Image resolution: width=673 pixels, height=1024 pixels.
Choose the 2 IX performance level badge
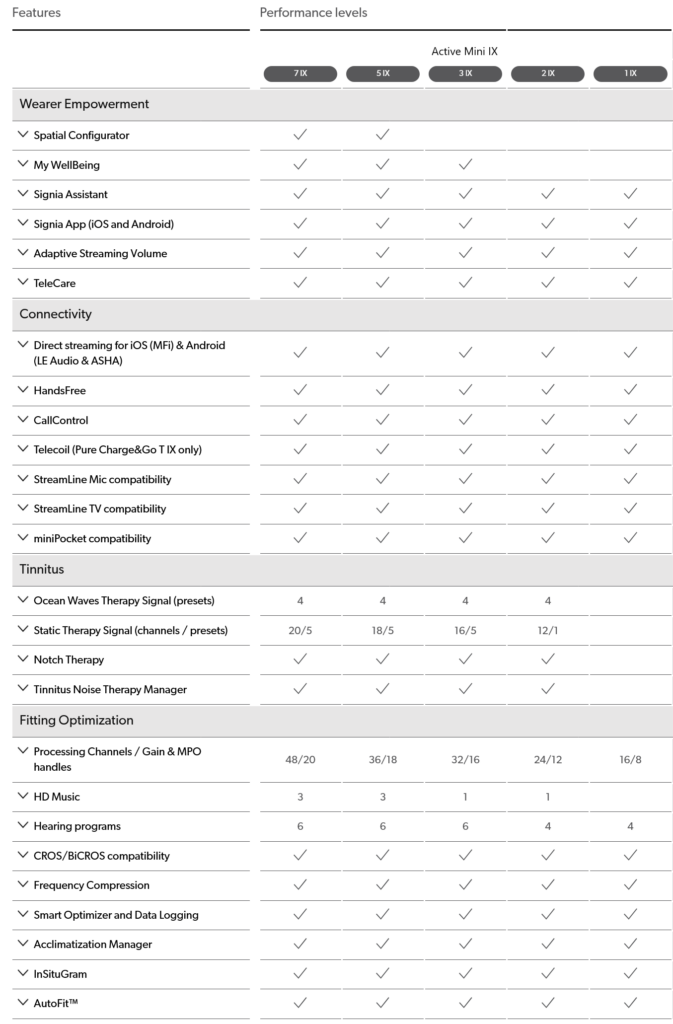click(x=548, y=74)
